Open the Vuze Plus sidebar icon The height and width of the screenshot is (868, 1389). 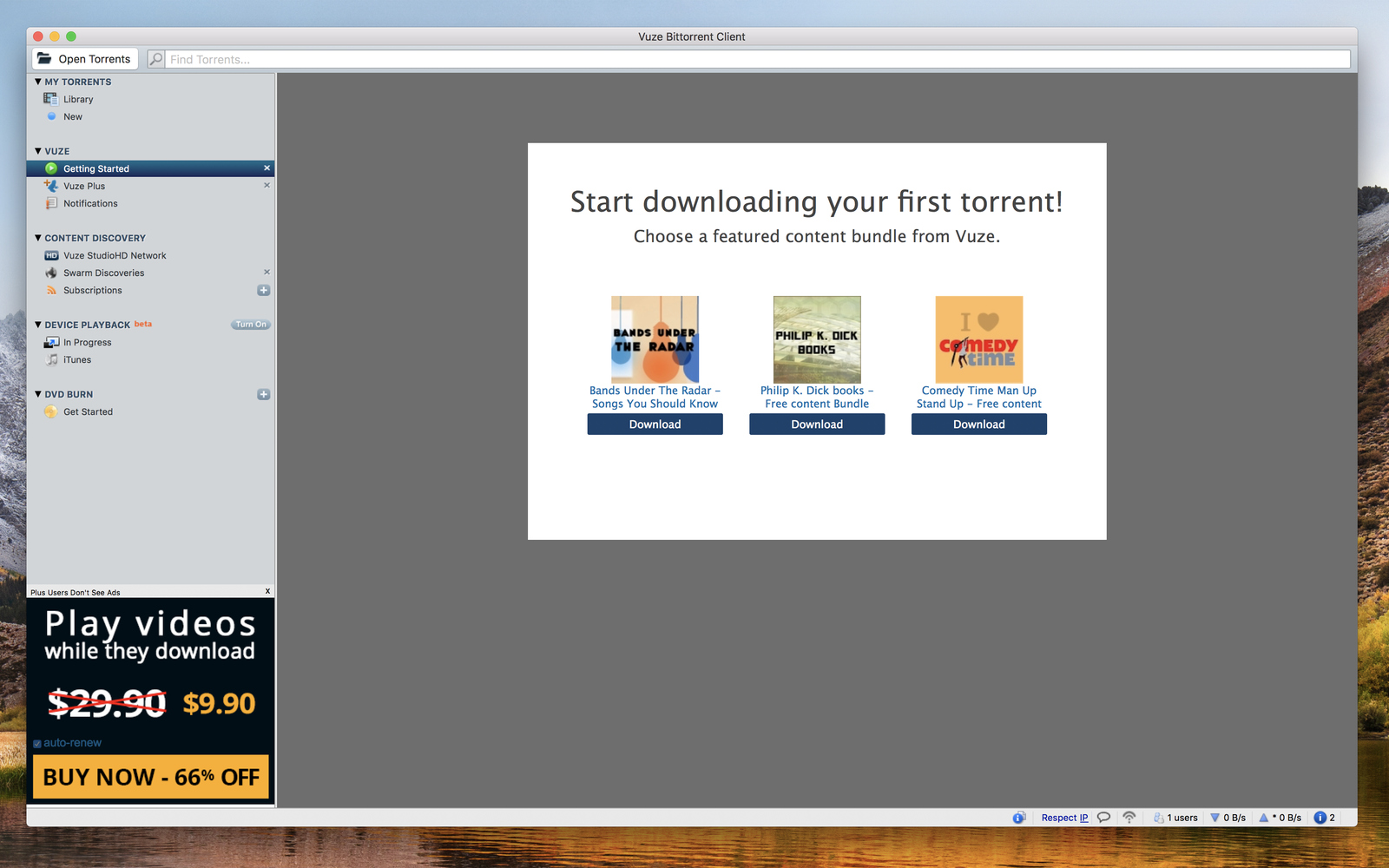[x=50, y=186]
